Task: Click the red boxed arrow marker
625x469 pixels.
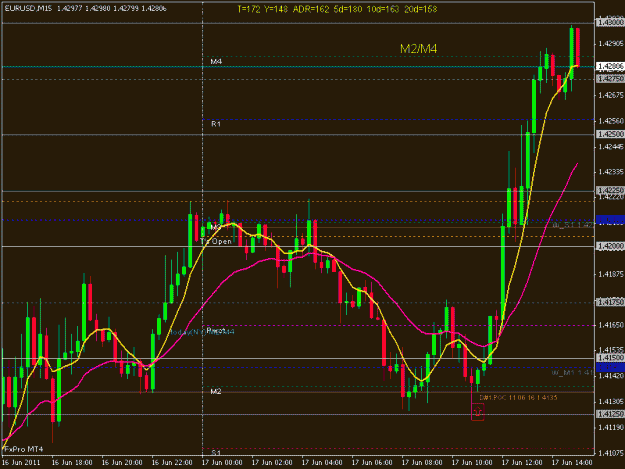Action: click(478, 412)
